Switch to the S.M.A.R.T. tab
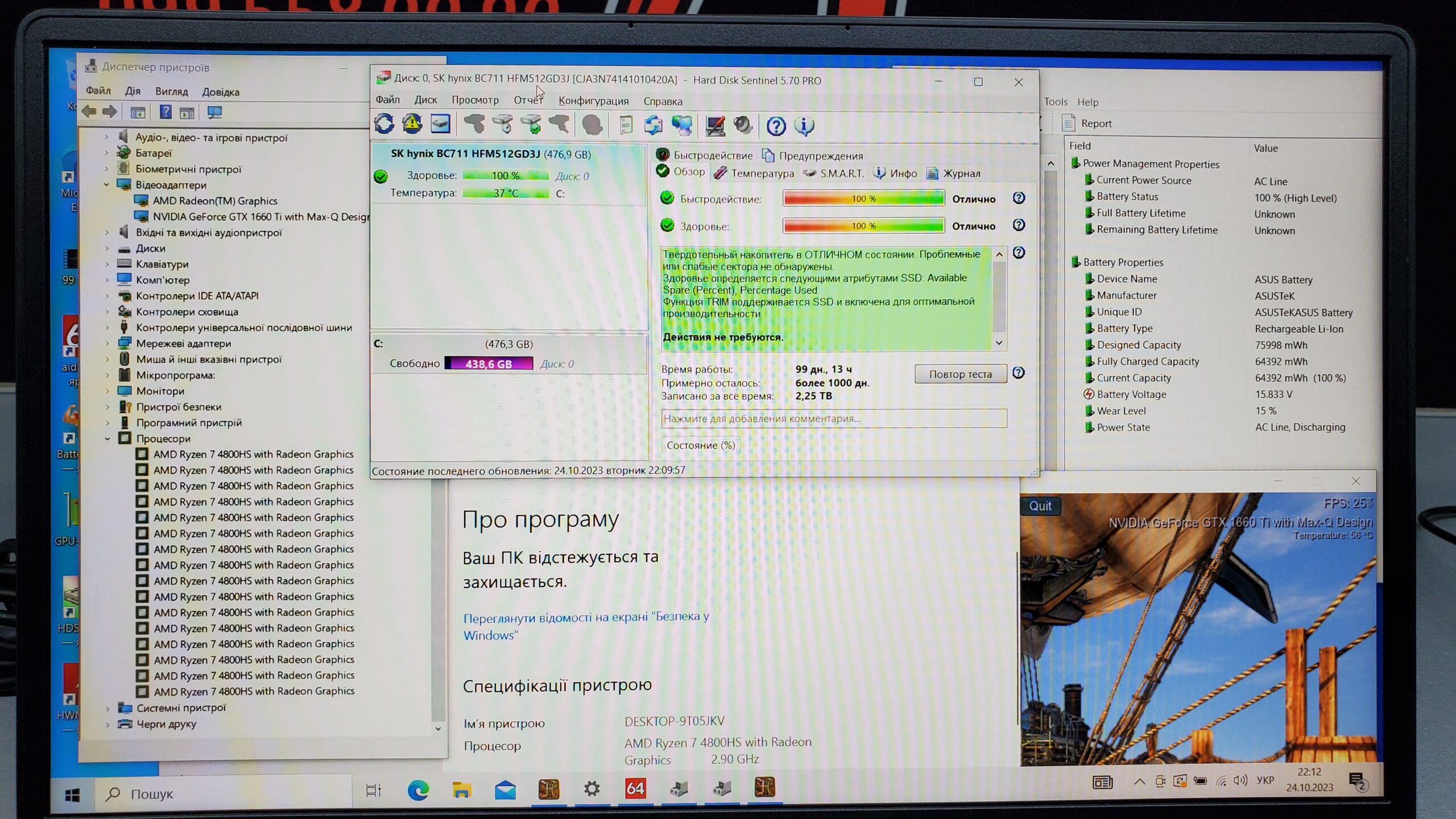The image size is (1456, 819). 834,173
